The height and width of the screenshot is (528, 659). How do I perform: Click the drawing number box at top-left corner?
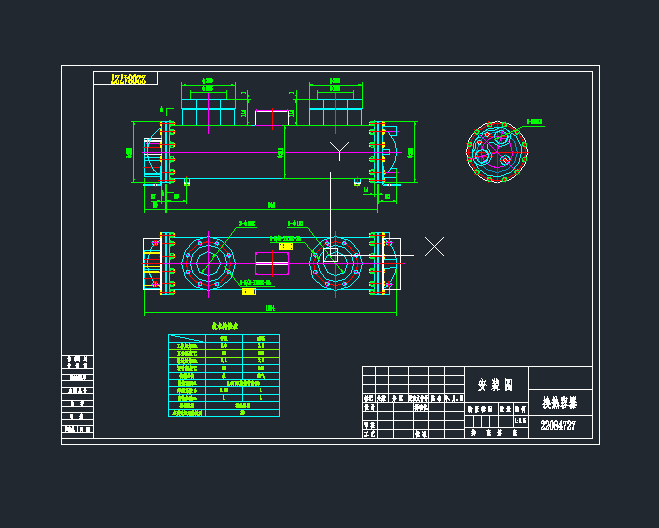[x=125, y=78]
